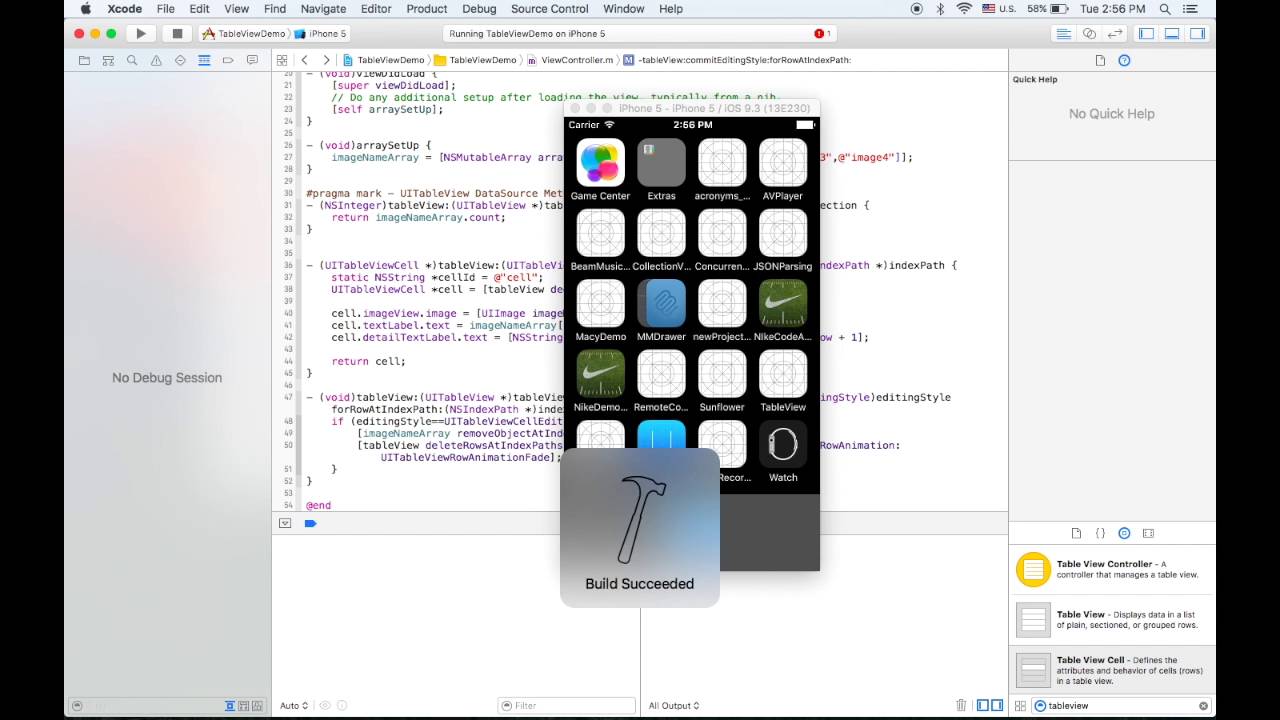This screenshot has width=1280, height=720.
Task: Stop the running TableViewDemo app
Action: [x=177, y=33]
